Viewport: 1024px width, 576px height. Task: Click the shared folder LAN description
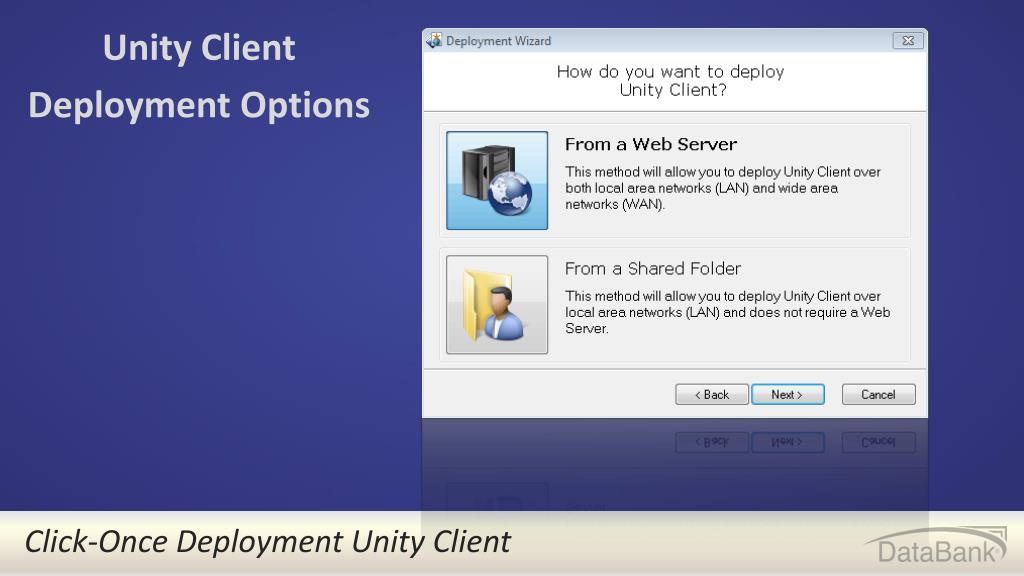[x=728, y=312]
